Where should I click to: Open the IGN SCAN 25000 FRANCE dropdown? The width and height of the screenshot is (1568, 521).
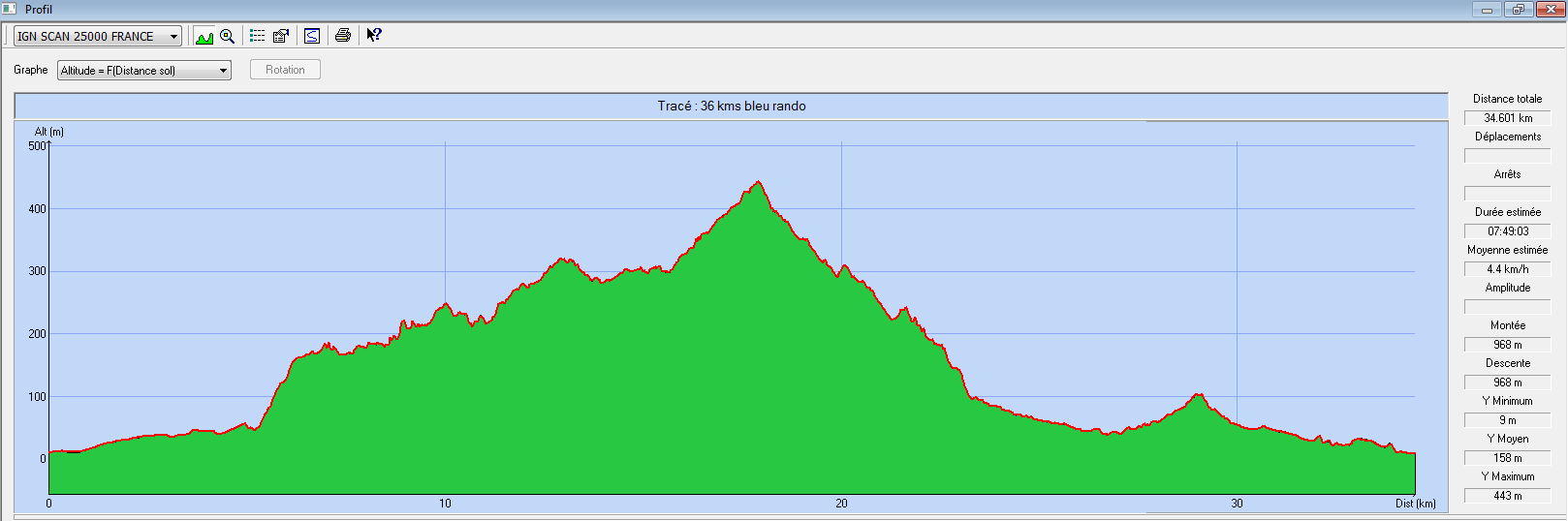(x=98, y=36)
